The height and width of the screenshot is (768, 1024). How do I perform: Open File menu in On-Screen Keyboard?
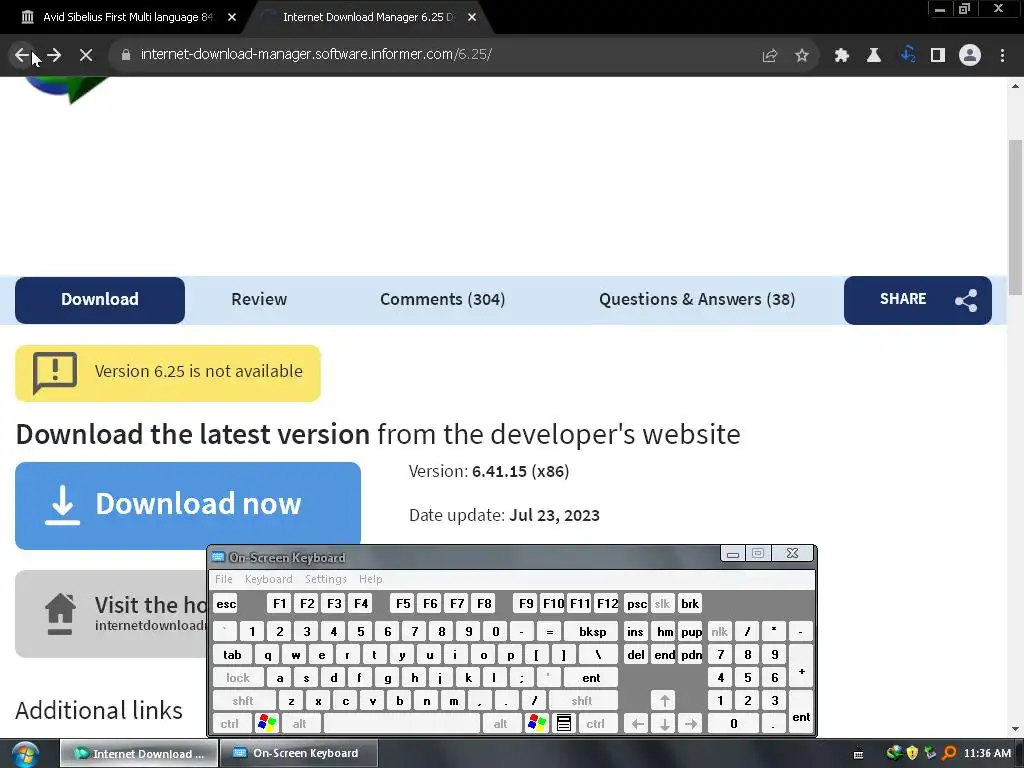pyautogui.click(x=224, y=579)
